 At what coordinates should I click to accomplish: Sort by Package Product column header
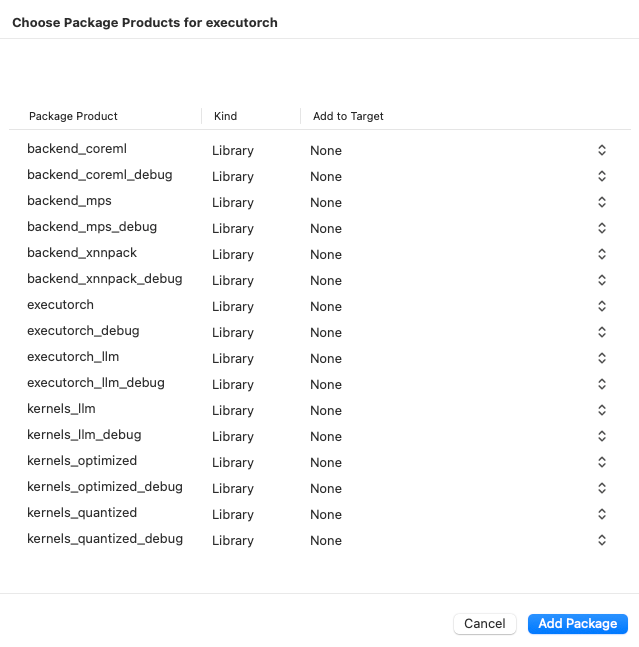(73, 116)
